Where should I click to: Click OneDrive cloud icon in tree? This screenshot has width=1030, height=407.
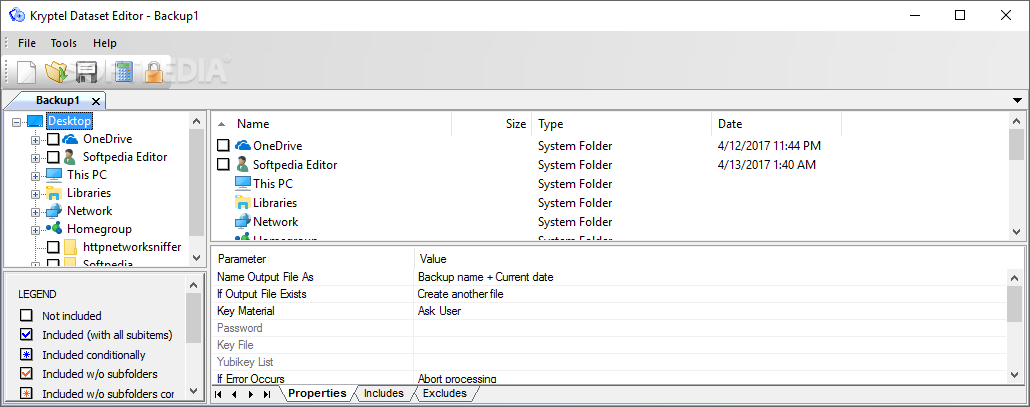click(x=70, y=139)
